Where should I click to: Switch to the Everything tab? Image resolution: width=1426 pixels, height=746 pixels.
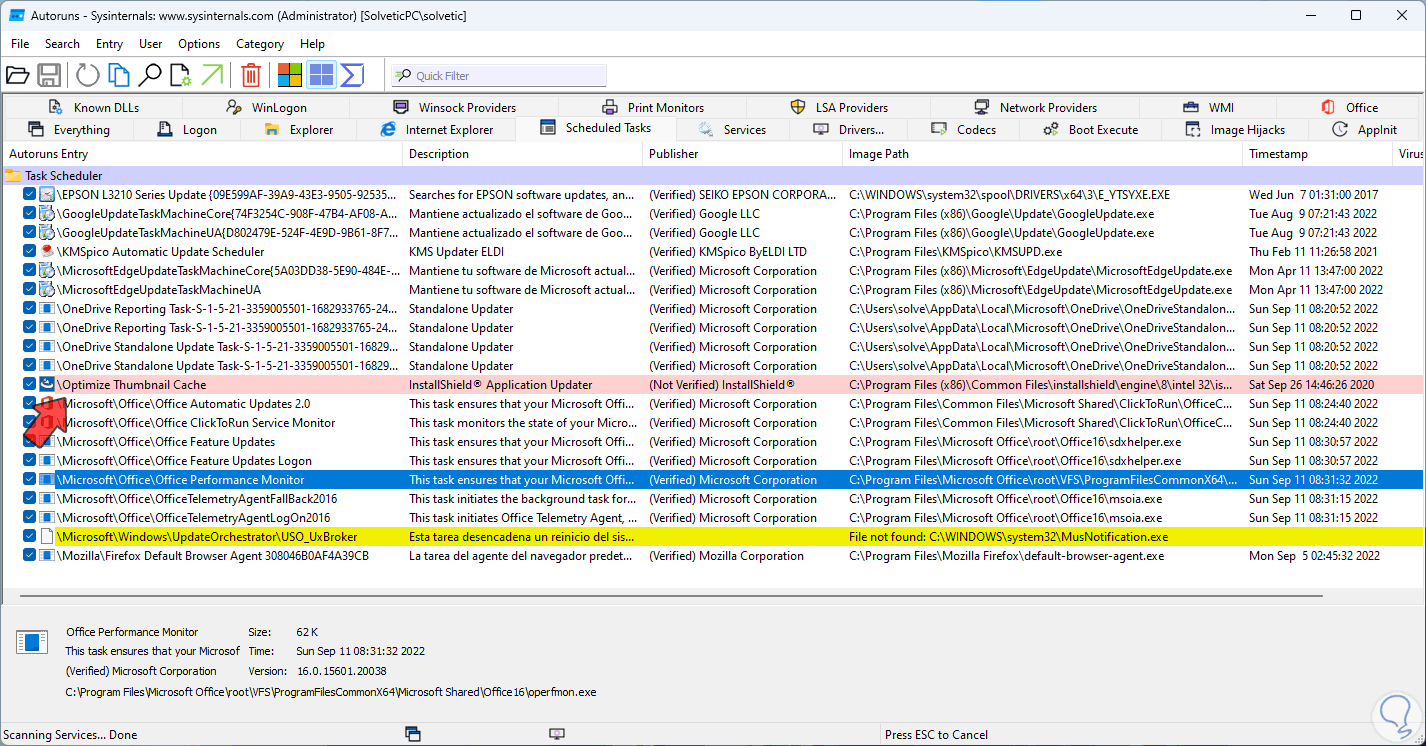pos(70,130)
